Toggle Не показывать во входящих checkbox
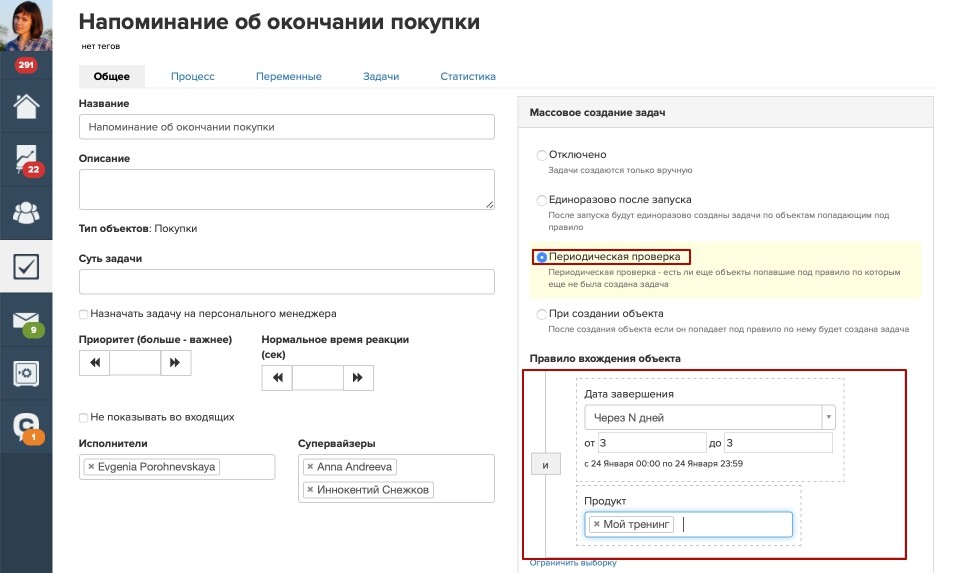Screen dimensions: 973x573 [x=83, y=418]
